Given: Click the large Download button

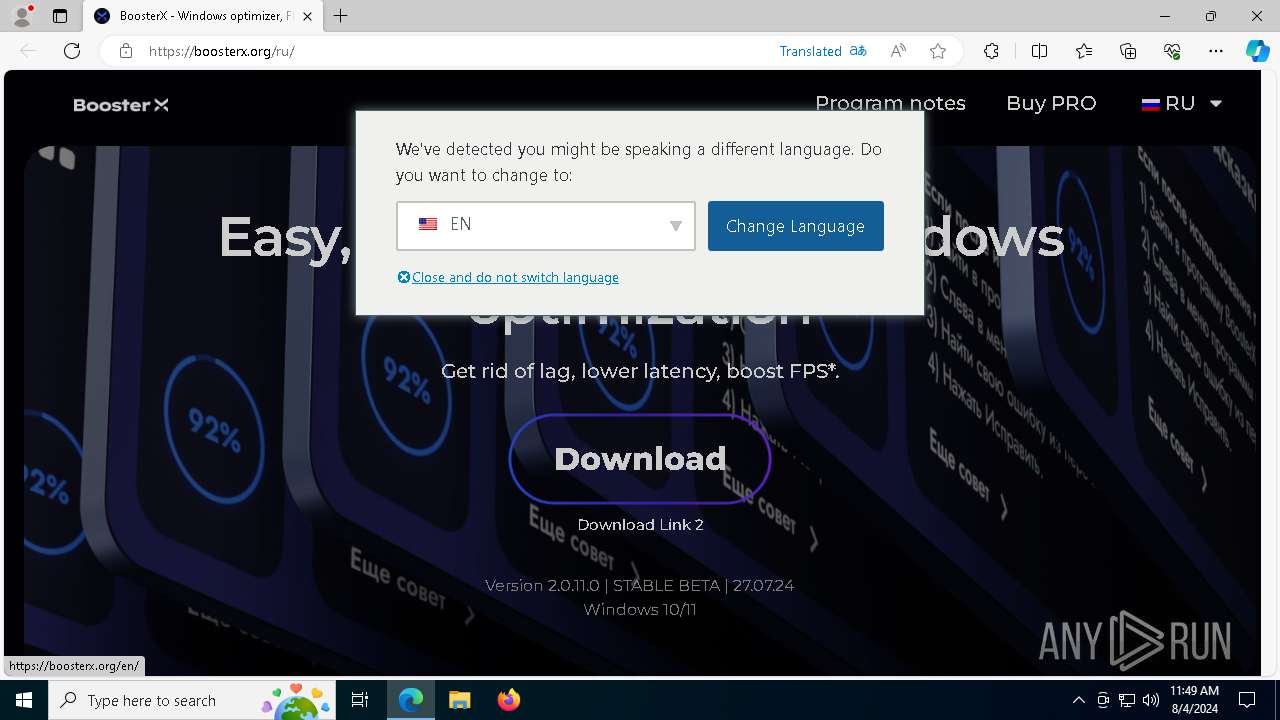Looking at the screenshot, I should point(640,459).
